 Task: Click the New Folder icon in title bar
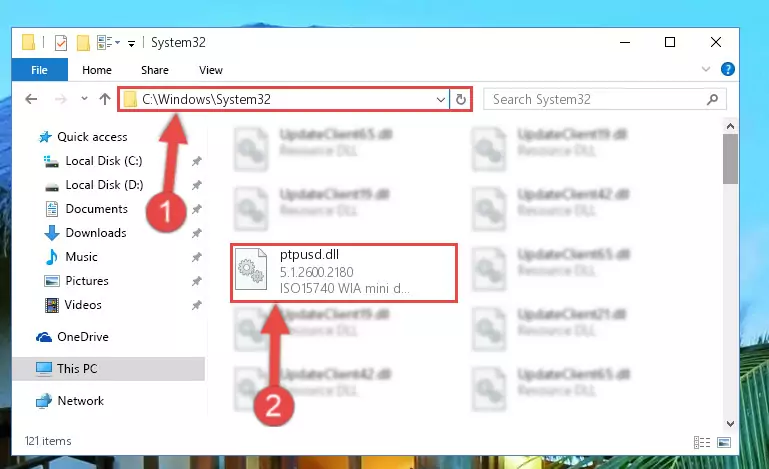[83, 43]
